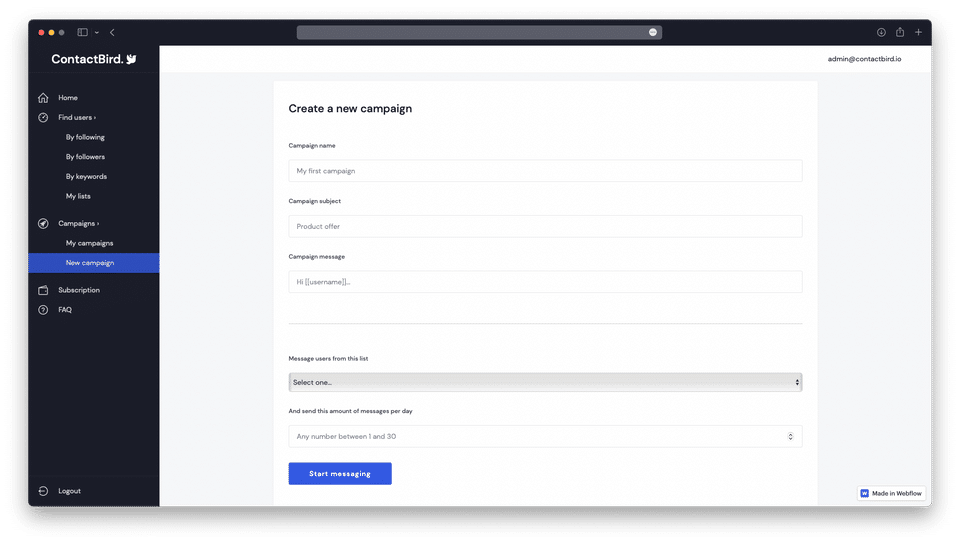Click the 'Create a new campaign' heading

[350, 108]
